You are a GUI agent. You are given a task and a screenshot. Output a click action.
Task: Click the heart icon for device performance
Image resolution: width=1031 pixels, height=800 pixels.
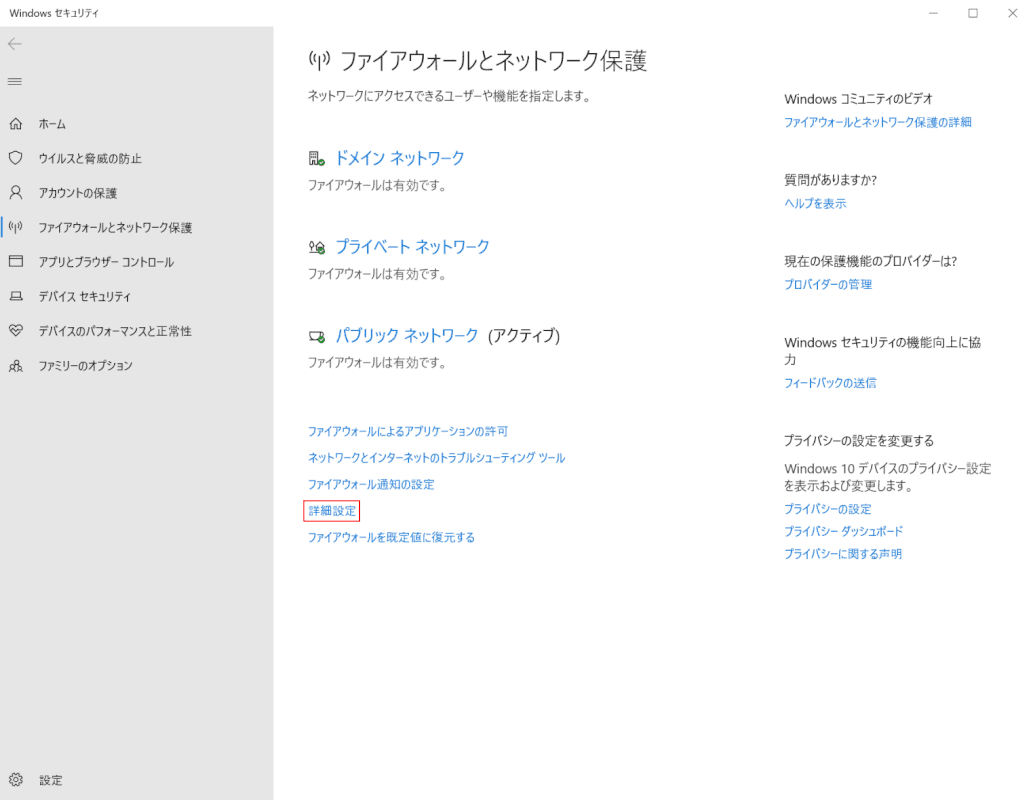coord(16,331)
